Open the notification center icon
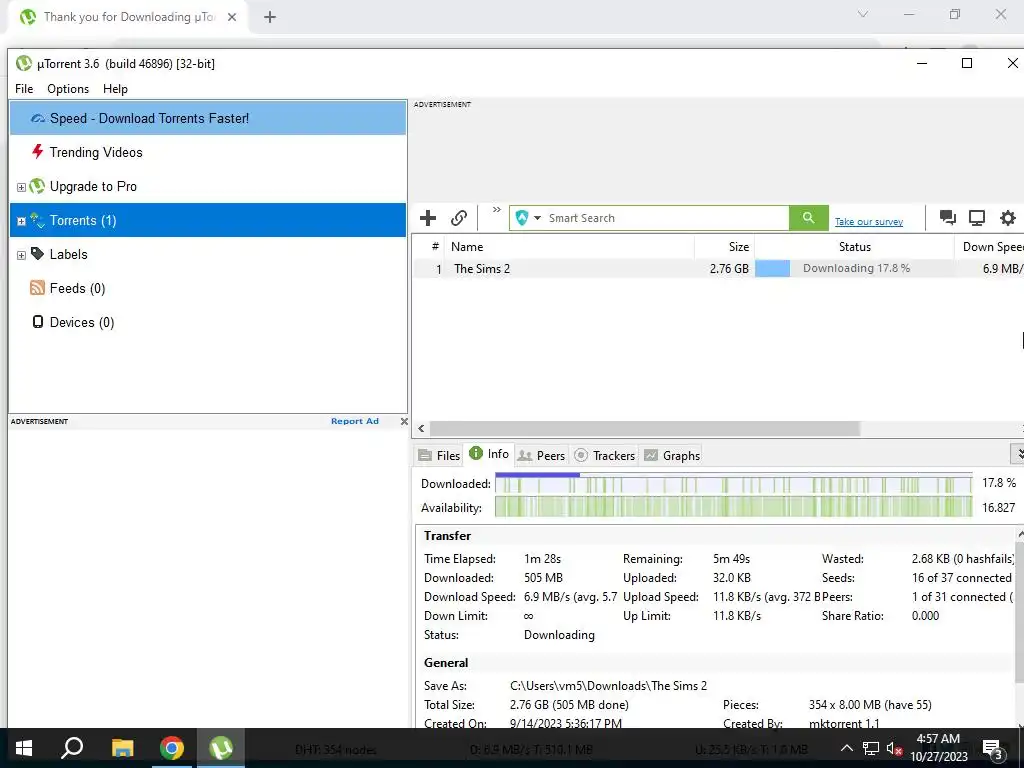Screen dimensions: 1024x768 pyautogui.click(x=992, y=748)
